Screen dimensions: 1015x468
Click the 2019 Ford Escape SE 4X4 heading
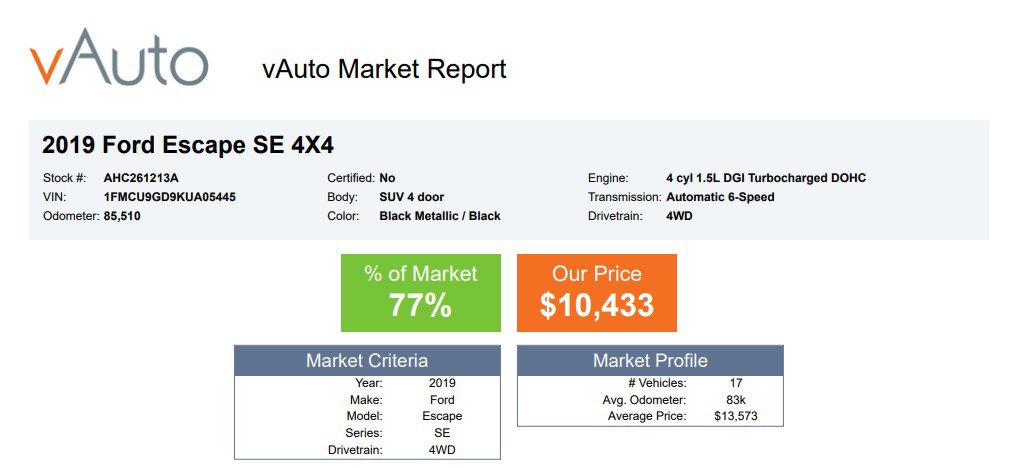(188, 145)
